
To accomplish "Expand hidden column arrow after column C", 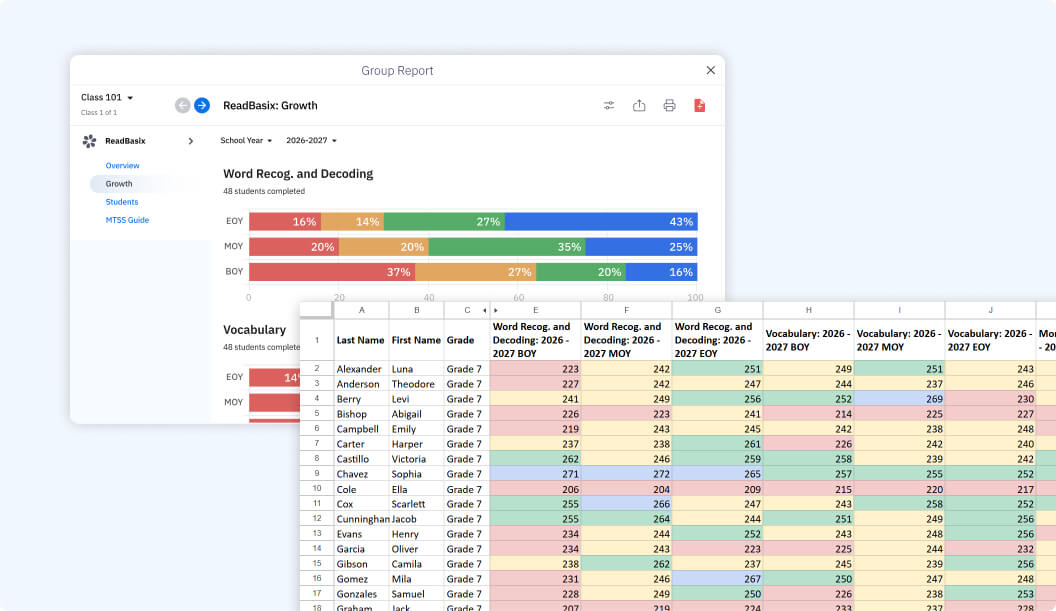I will pos(484,311).
